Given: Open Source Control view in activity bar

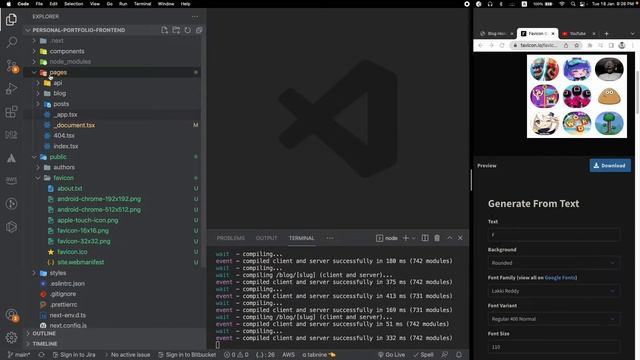Looking at the screenshot, I should click(x=11, y=65).
